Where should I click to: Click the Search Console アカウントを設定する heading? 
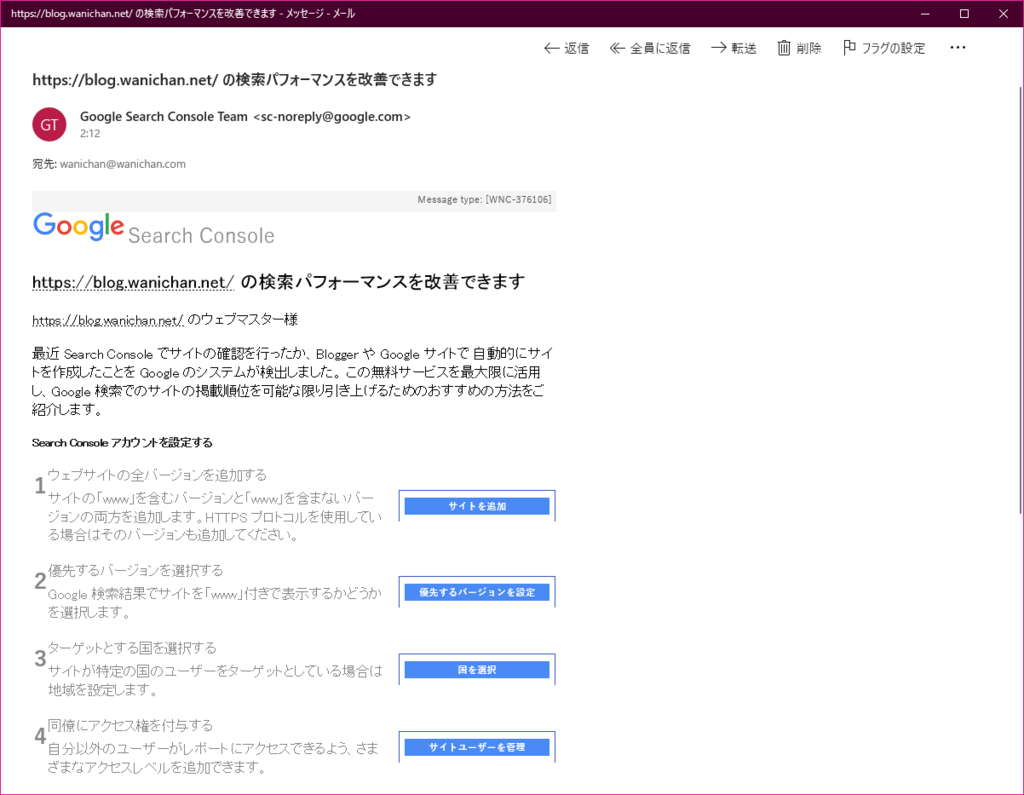(122, 442)
